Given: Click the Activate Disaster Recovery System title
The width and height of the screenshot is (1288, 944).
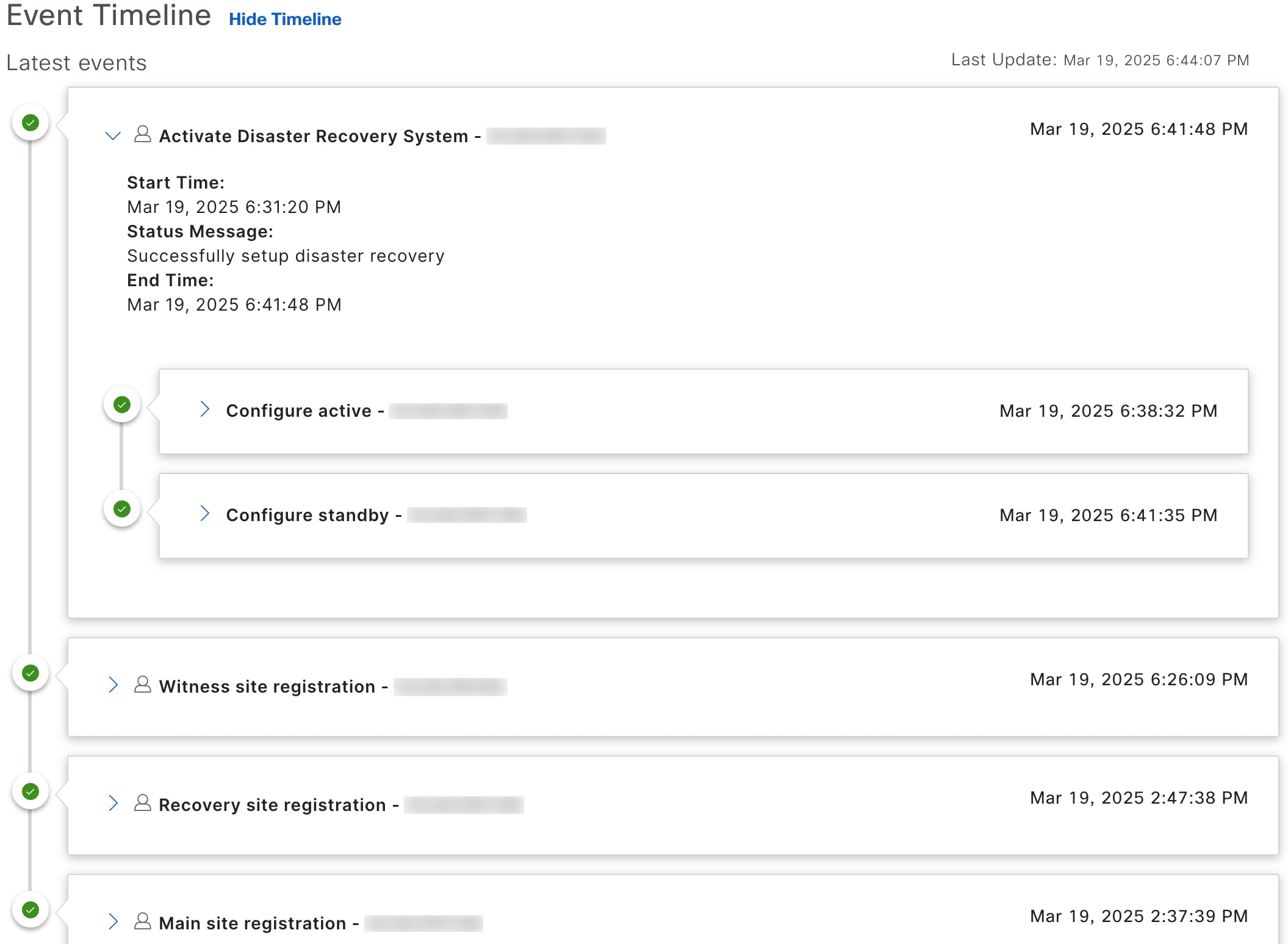Looking at the screenshot, I should click(x=314, y=136).
